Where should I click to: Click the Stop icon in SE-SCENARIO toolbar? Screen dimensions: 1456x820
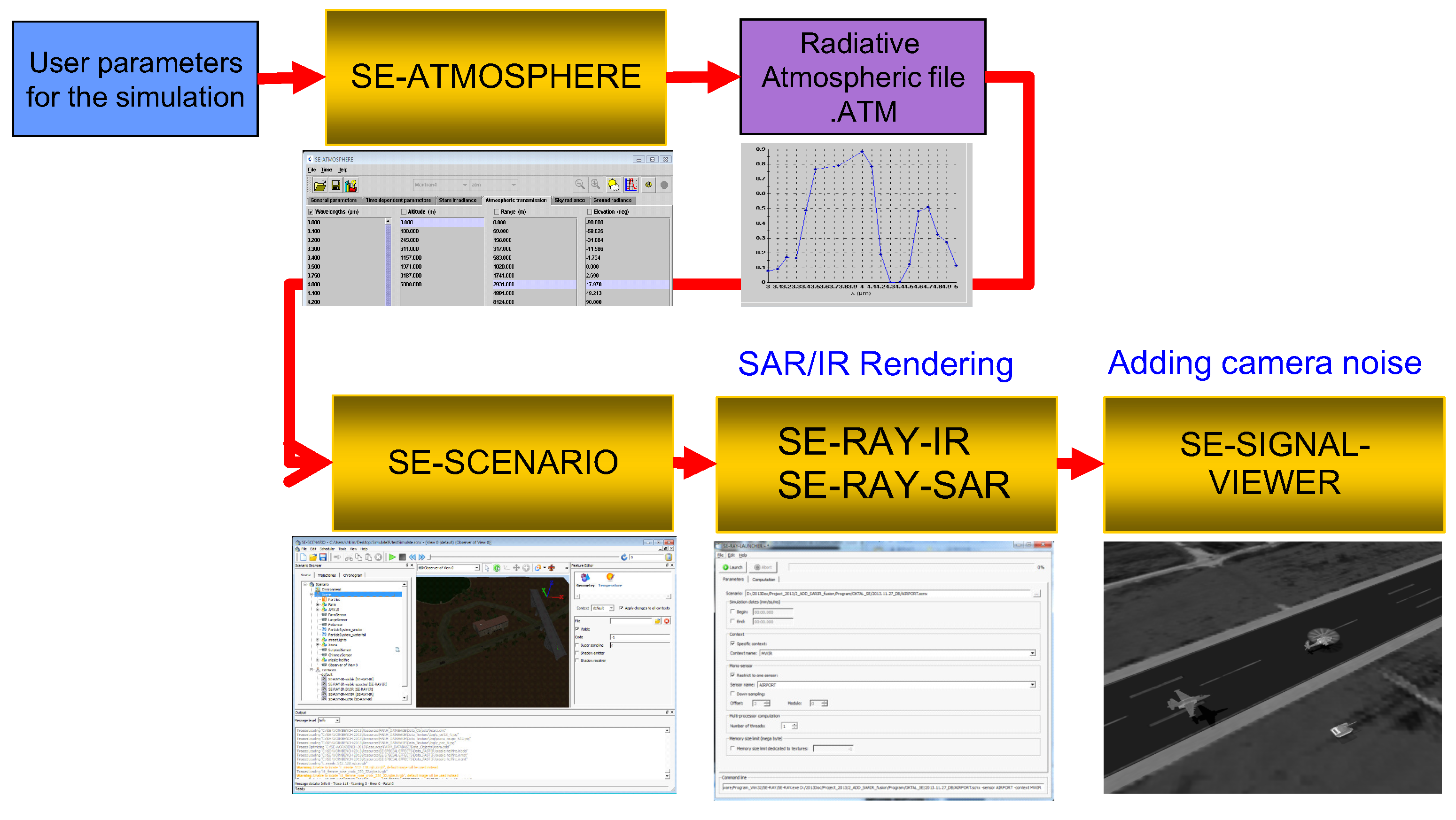pos(403,557)
